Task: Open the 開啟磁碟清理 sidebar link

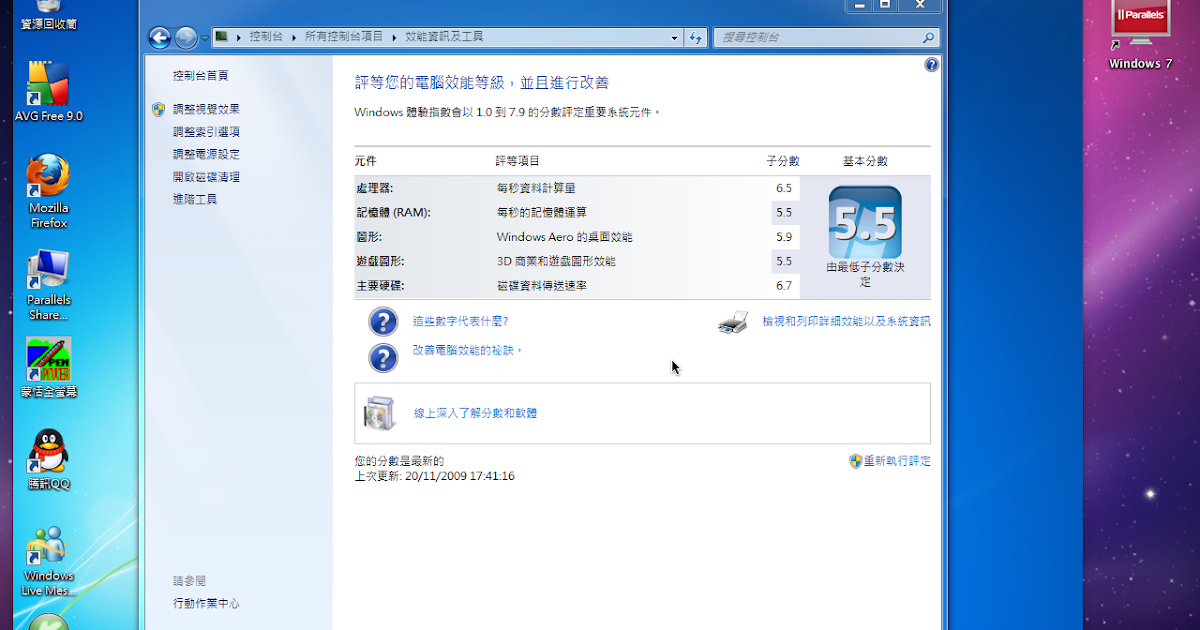Action: (x=206, y=177)
